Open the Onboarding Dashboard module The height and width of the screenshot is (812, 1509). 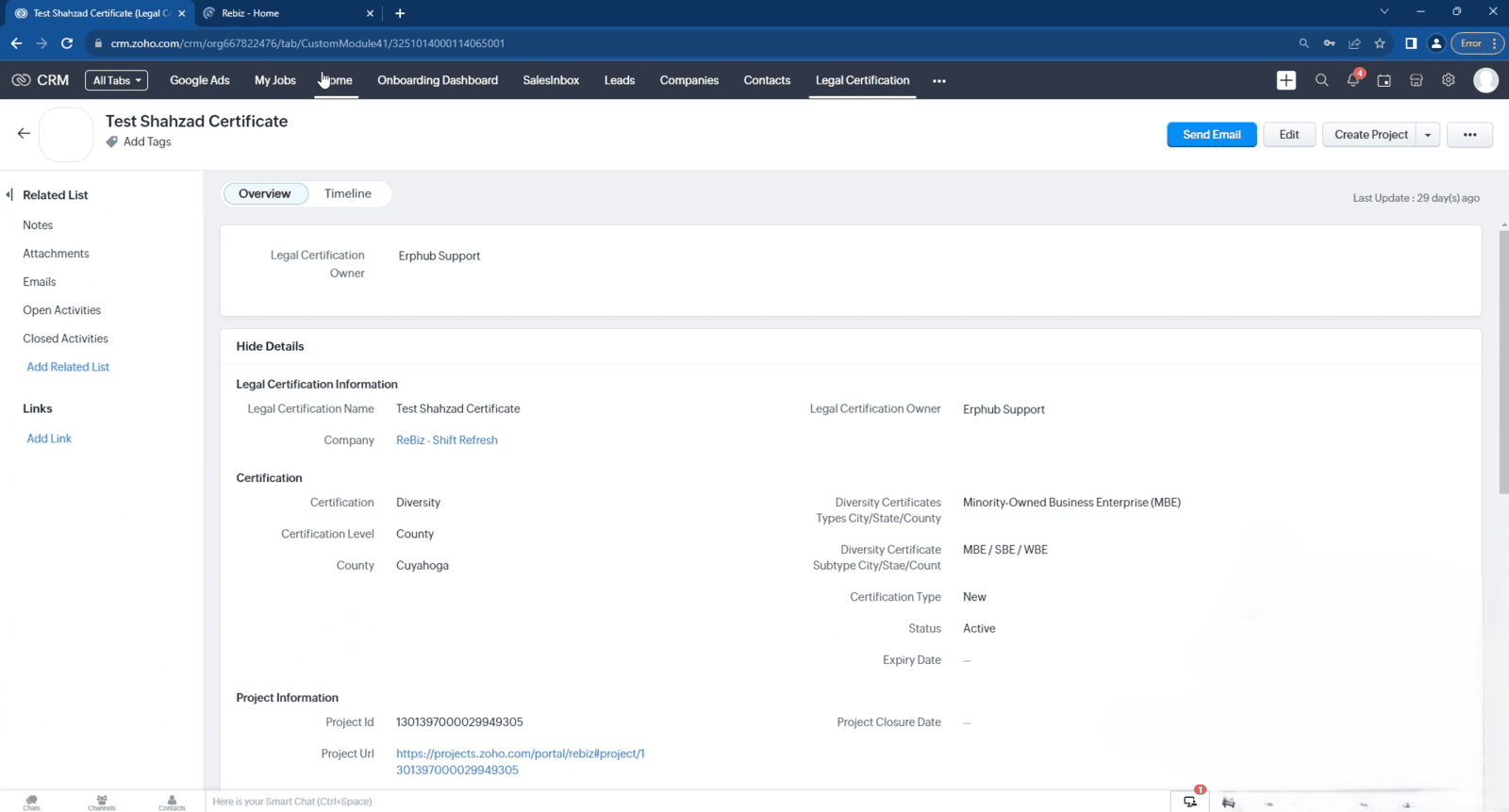[x=438, y=80]
